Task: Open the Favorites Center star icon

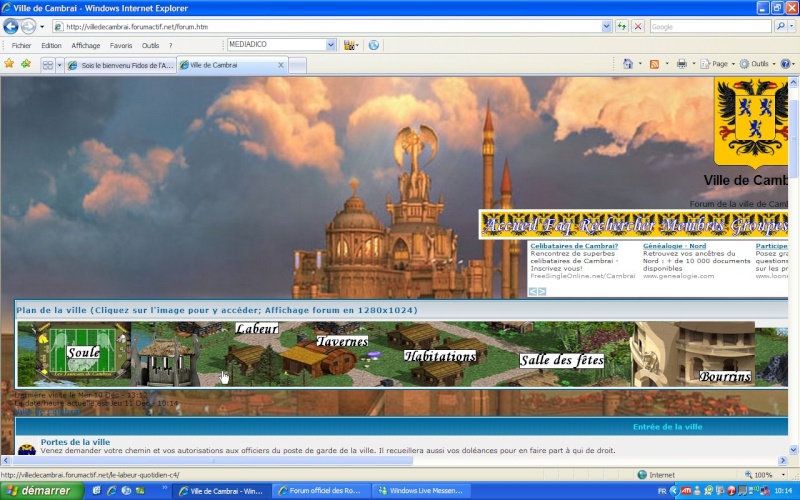Action: click(9, 64)
